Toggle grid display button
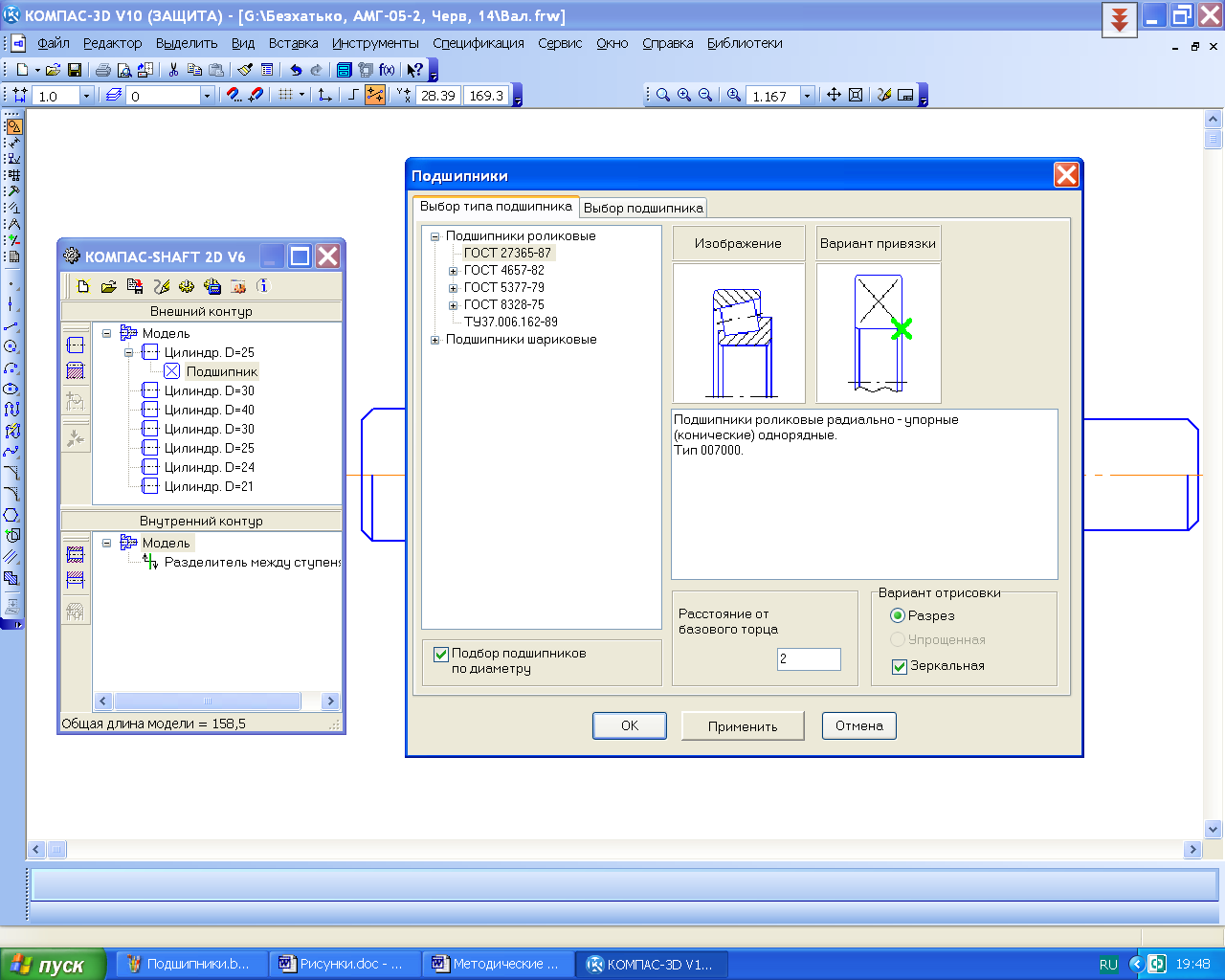This screenshot has width=1225, height=980. pyautogui.click(x=285, y=96)
